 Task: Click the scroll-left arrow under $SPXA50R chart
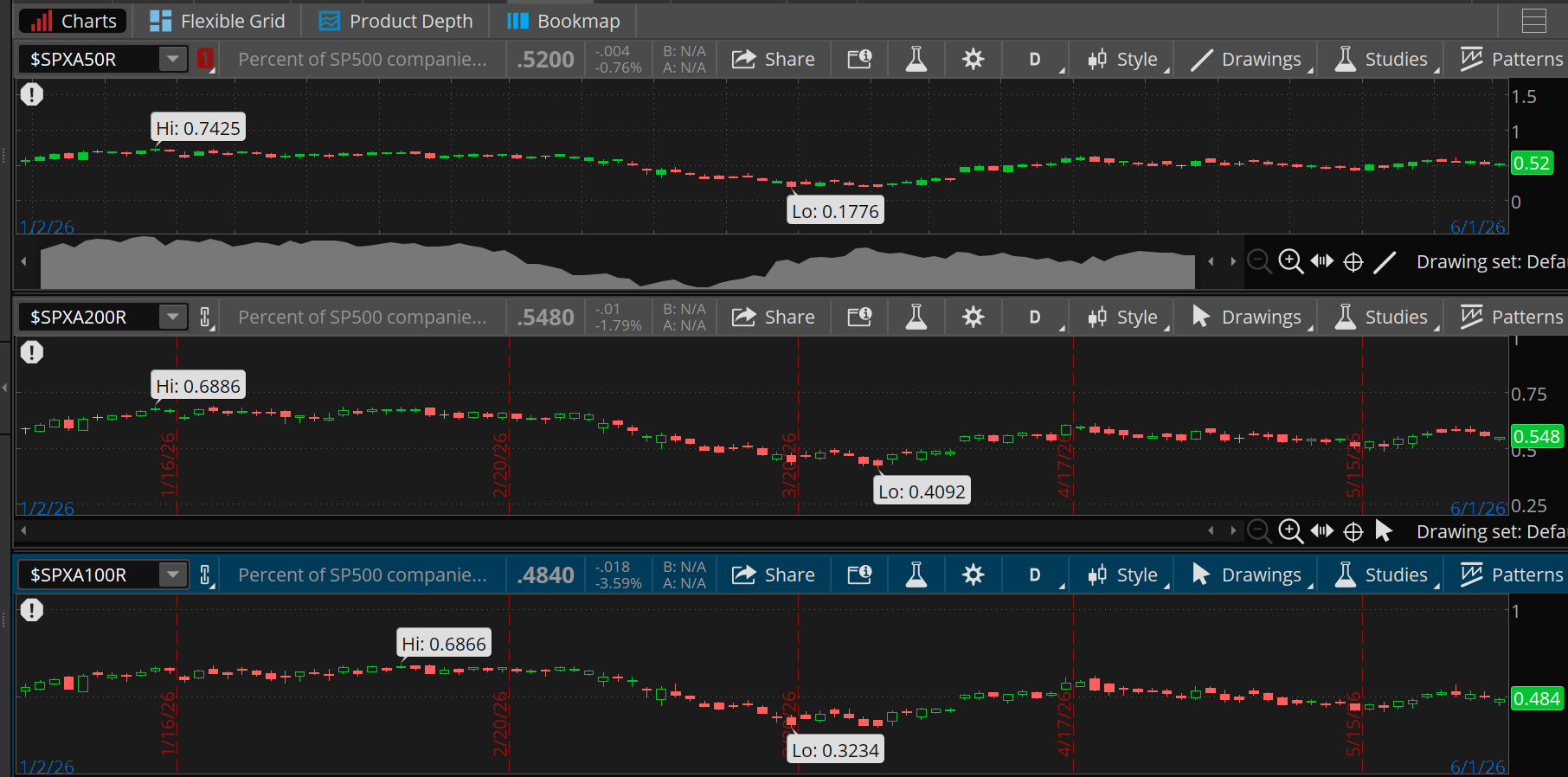click(23, 261)
